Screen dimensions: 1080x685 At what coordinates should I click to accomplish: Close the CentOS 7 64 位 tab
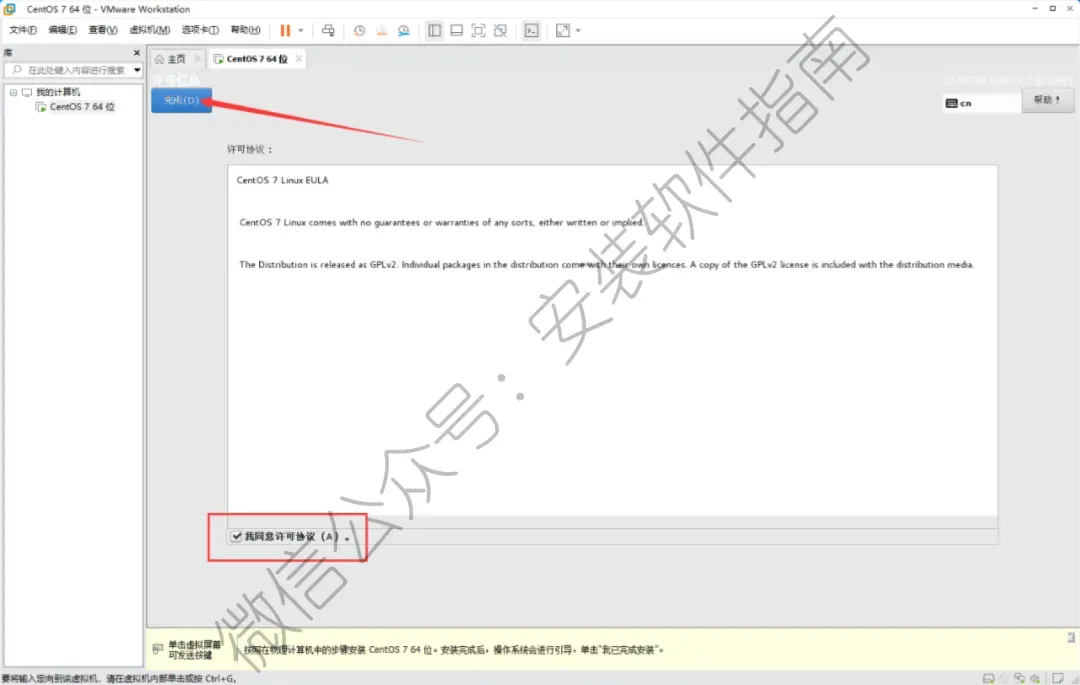(x=298, y=59)
